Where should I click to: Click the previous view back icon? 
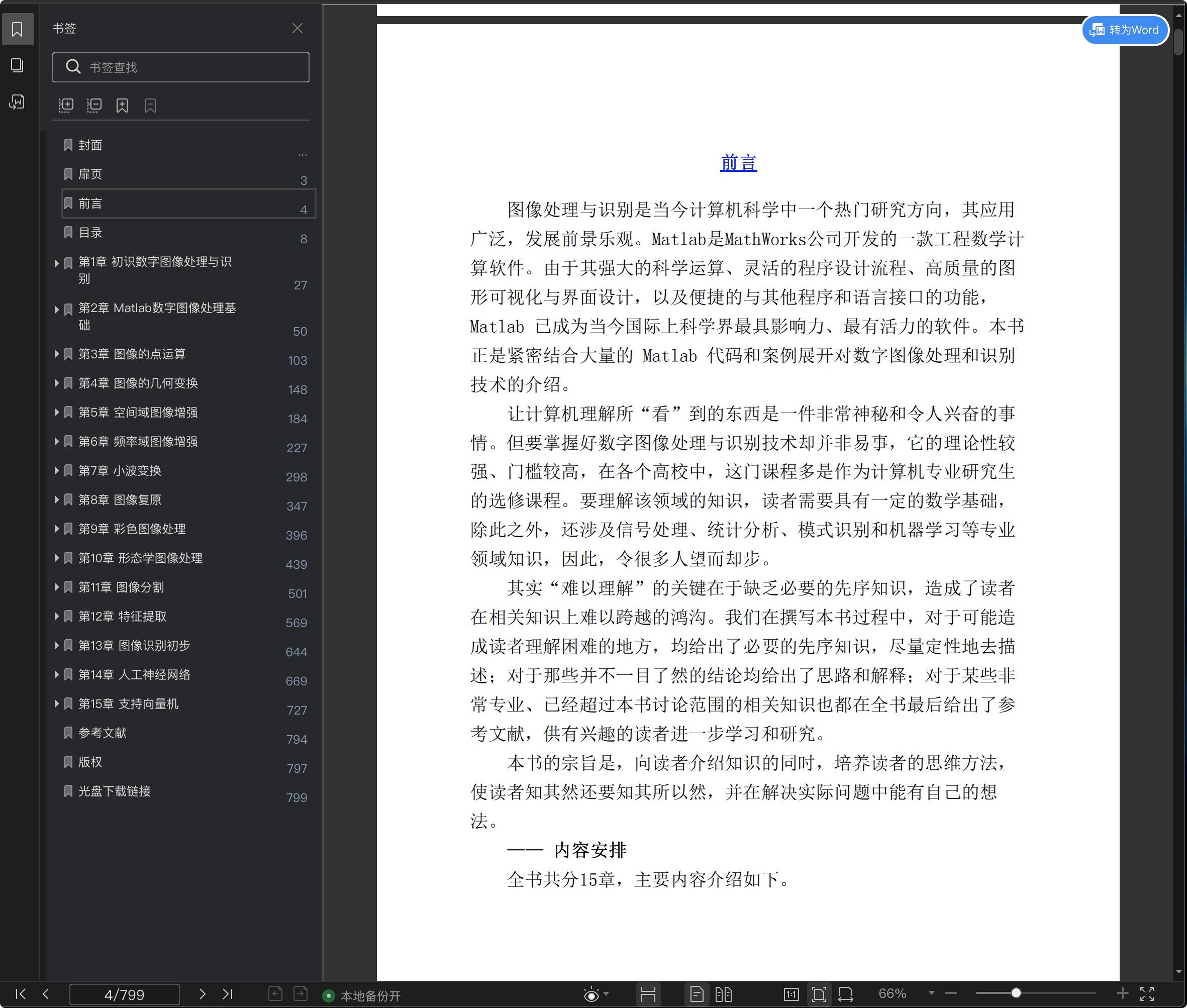[275, 994]
